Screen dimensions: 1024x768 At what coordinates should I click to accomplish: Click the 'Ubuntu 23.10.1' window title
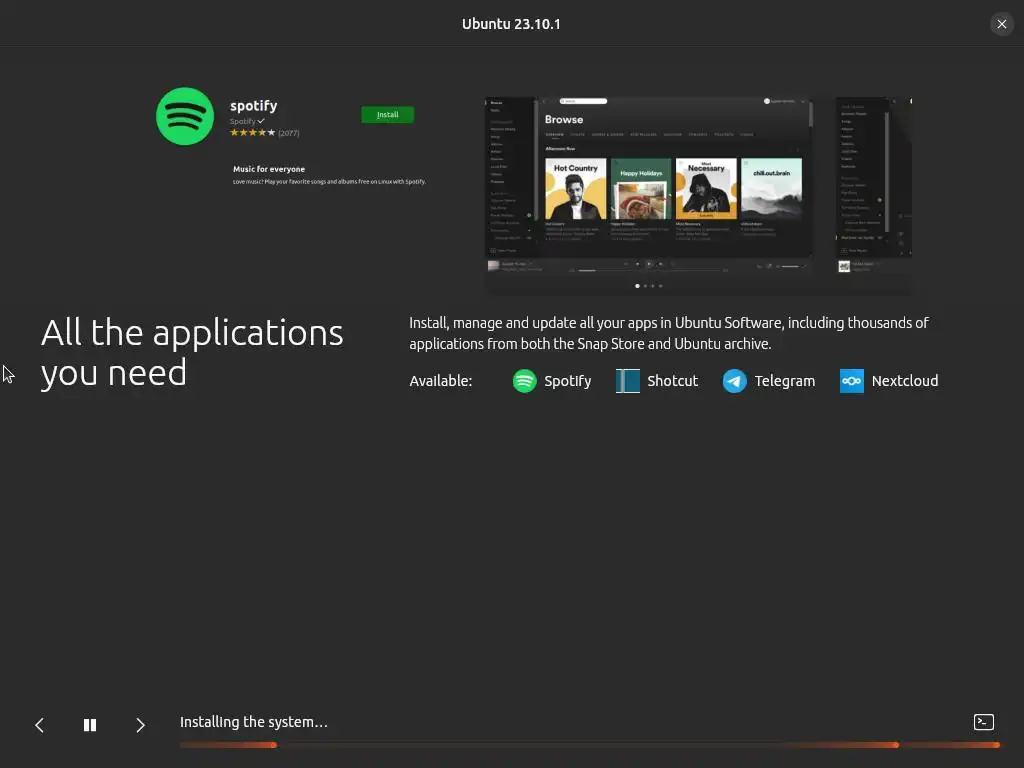511,24
